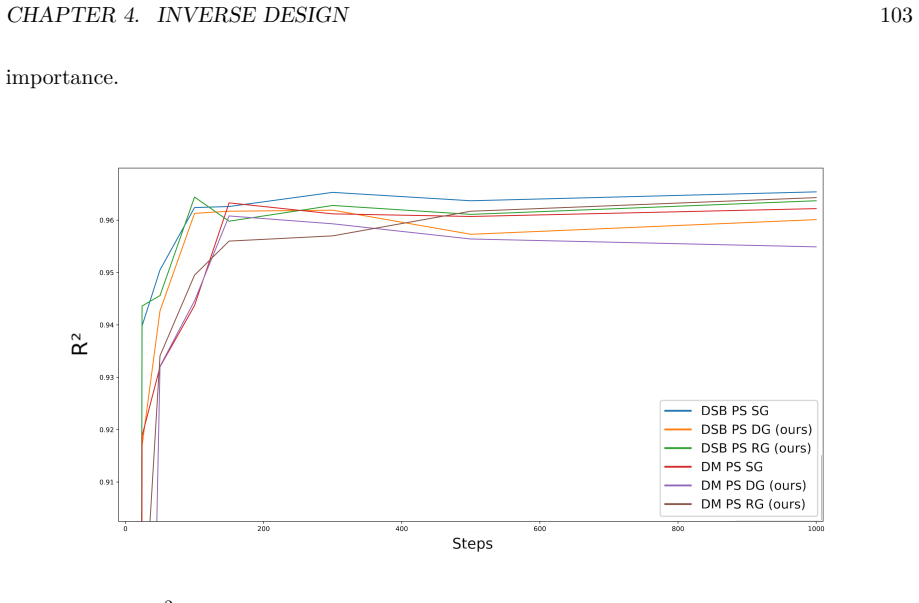Click y-axis tick label 0.94
This screenshot has width=919, height=603.
click(107, 325)
